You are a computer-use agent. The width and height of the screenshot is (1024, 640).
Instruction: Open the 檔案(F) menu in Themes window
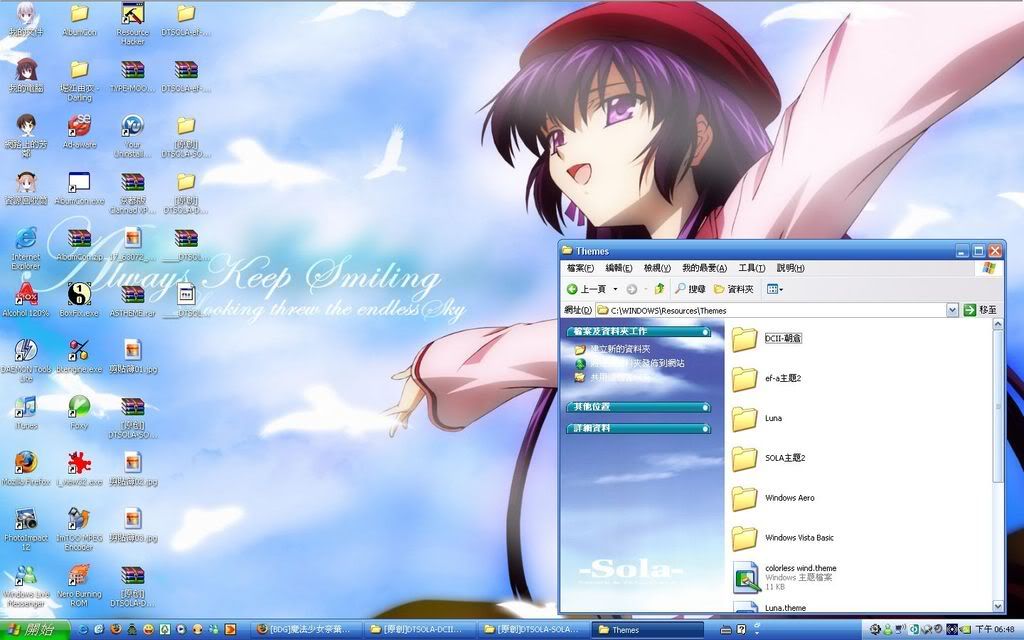pyautogui.click(x=580, y=268)
